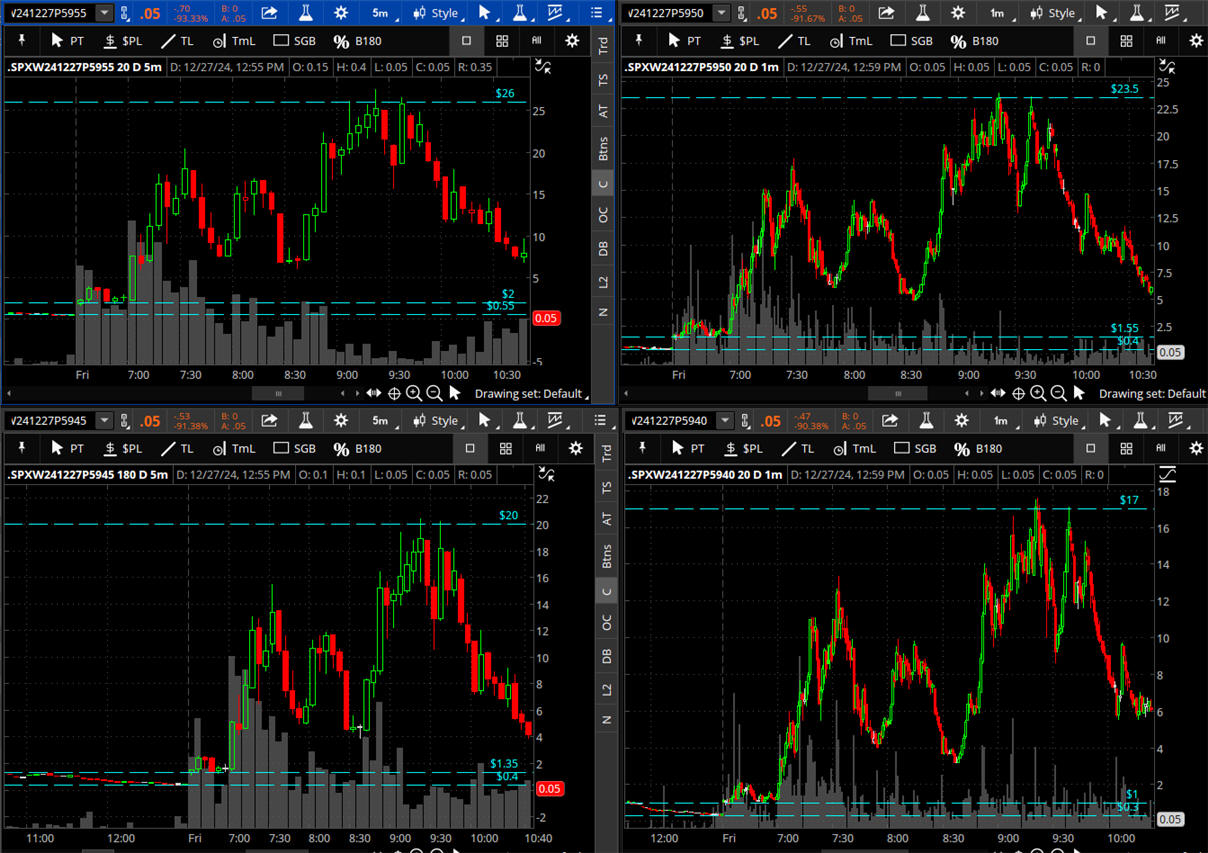This screenshot has width=1208, height=853.
Task: Toggle single-chart view in top-left drawing toolbar
Action: pos(467,41)
